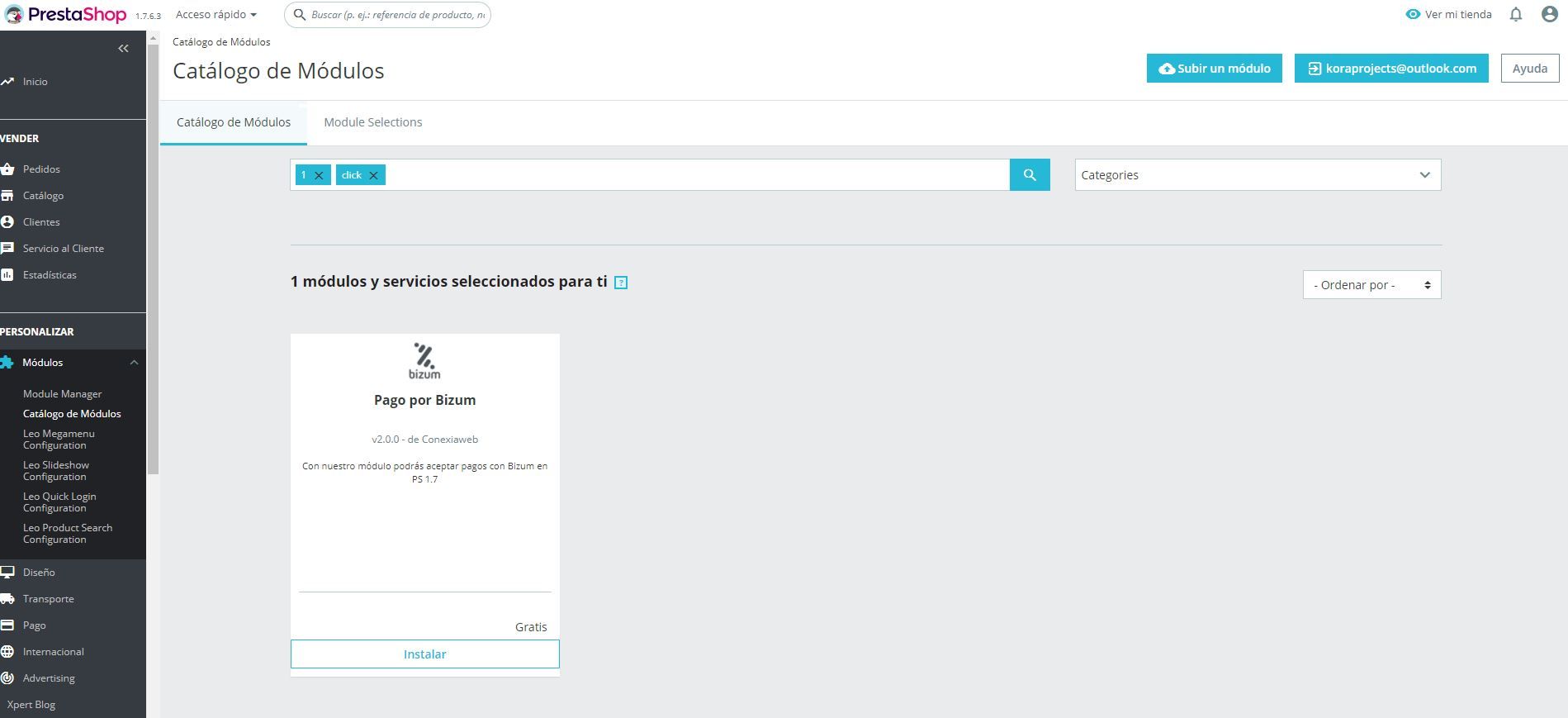Click the Transporte truck icon
The image size is (1568, 718).
[7, 599]
